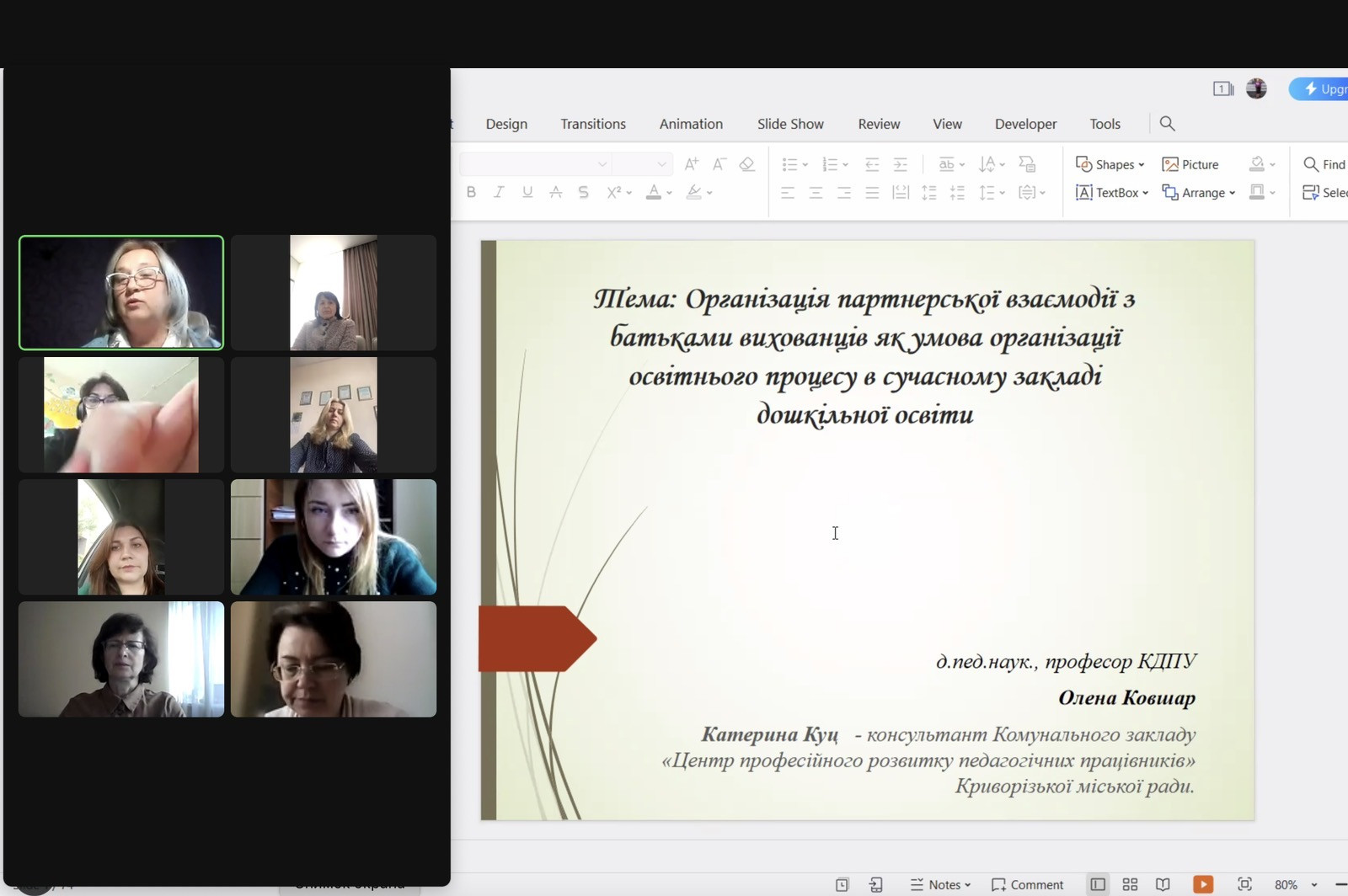1348x896 pixels.
Task: Click the fit-to-window icon in status bar
Action: (1244, 884)
